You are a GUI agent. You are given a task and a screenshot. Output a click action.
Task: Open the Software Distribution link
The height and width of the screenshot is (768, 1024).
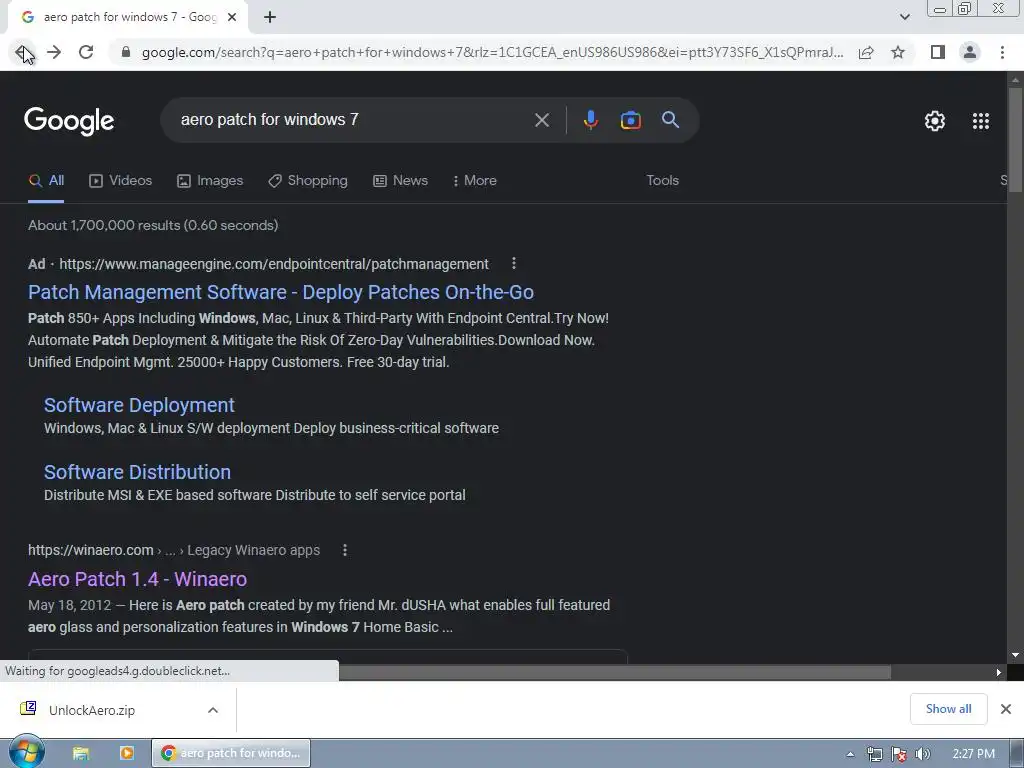tap(137, 472)
